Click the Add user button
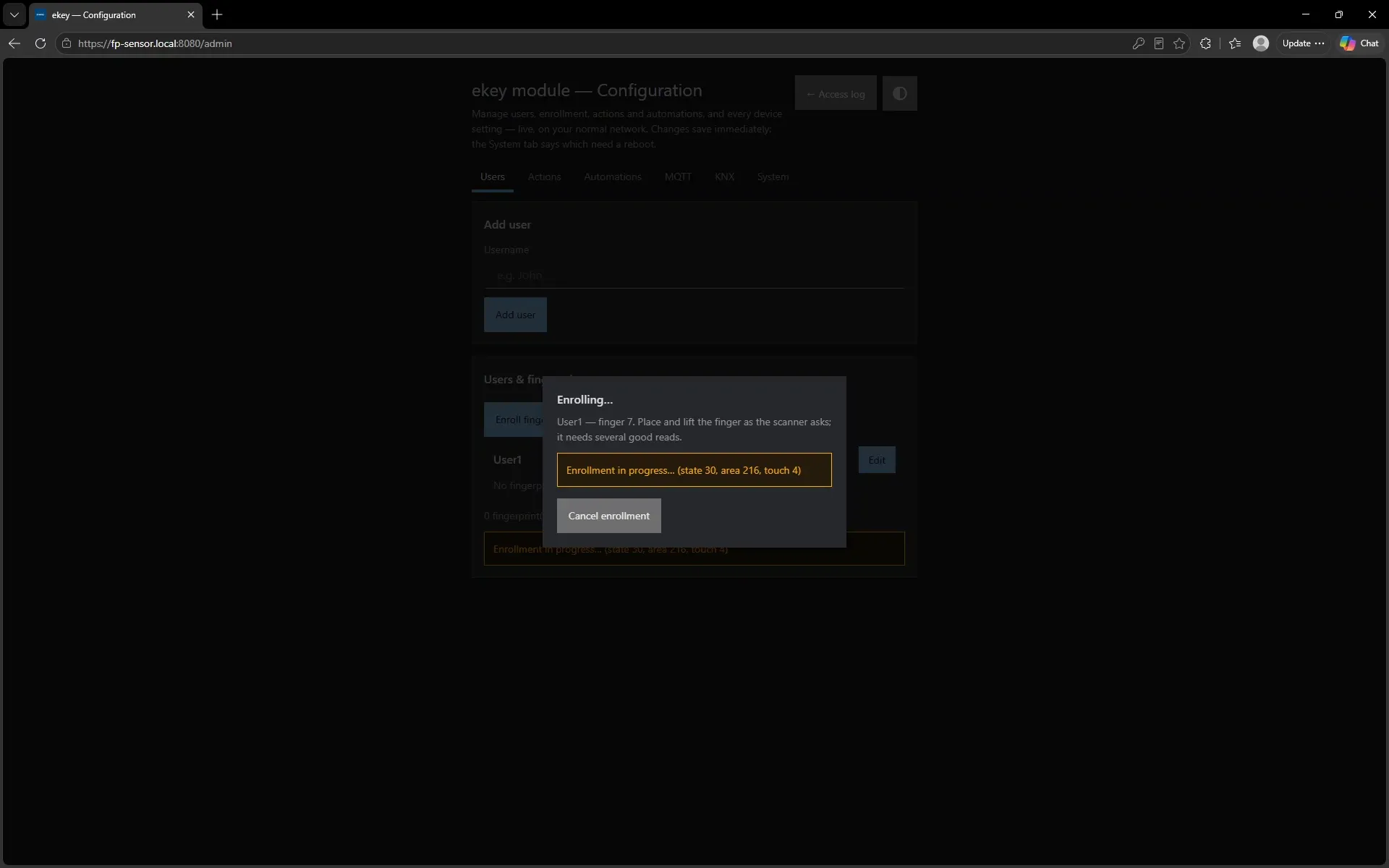 (515, 315)
